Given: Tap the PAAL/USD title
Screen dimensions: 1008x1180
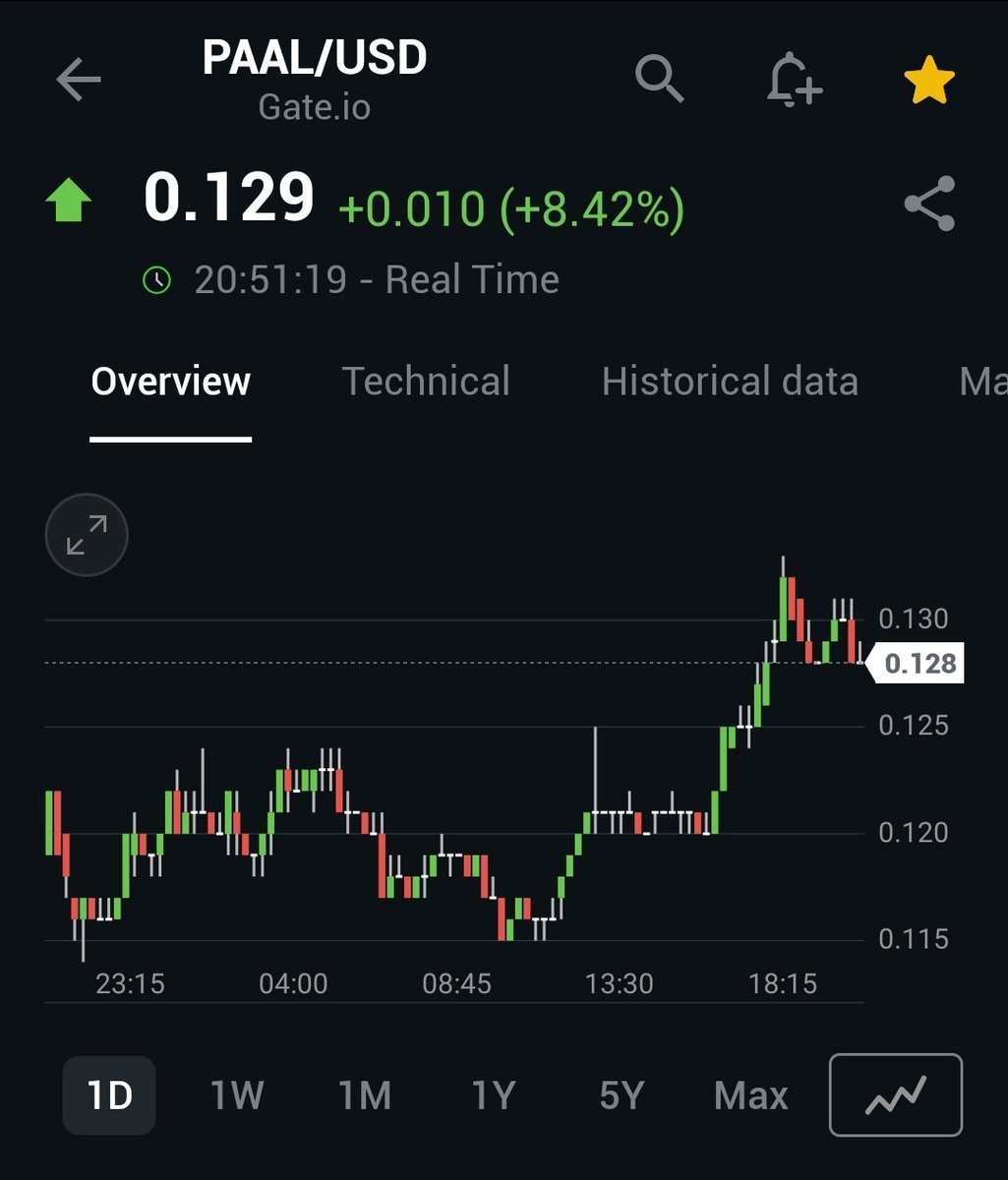Looking at the screenshot, I should point(315,58).
